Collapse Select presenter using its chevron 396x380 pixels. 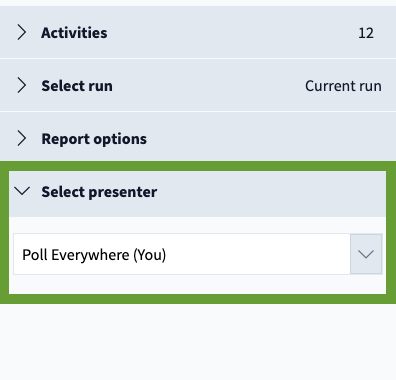pyautogui.click(x=22, y=191)
